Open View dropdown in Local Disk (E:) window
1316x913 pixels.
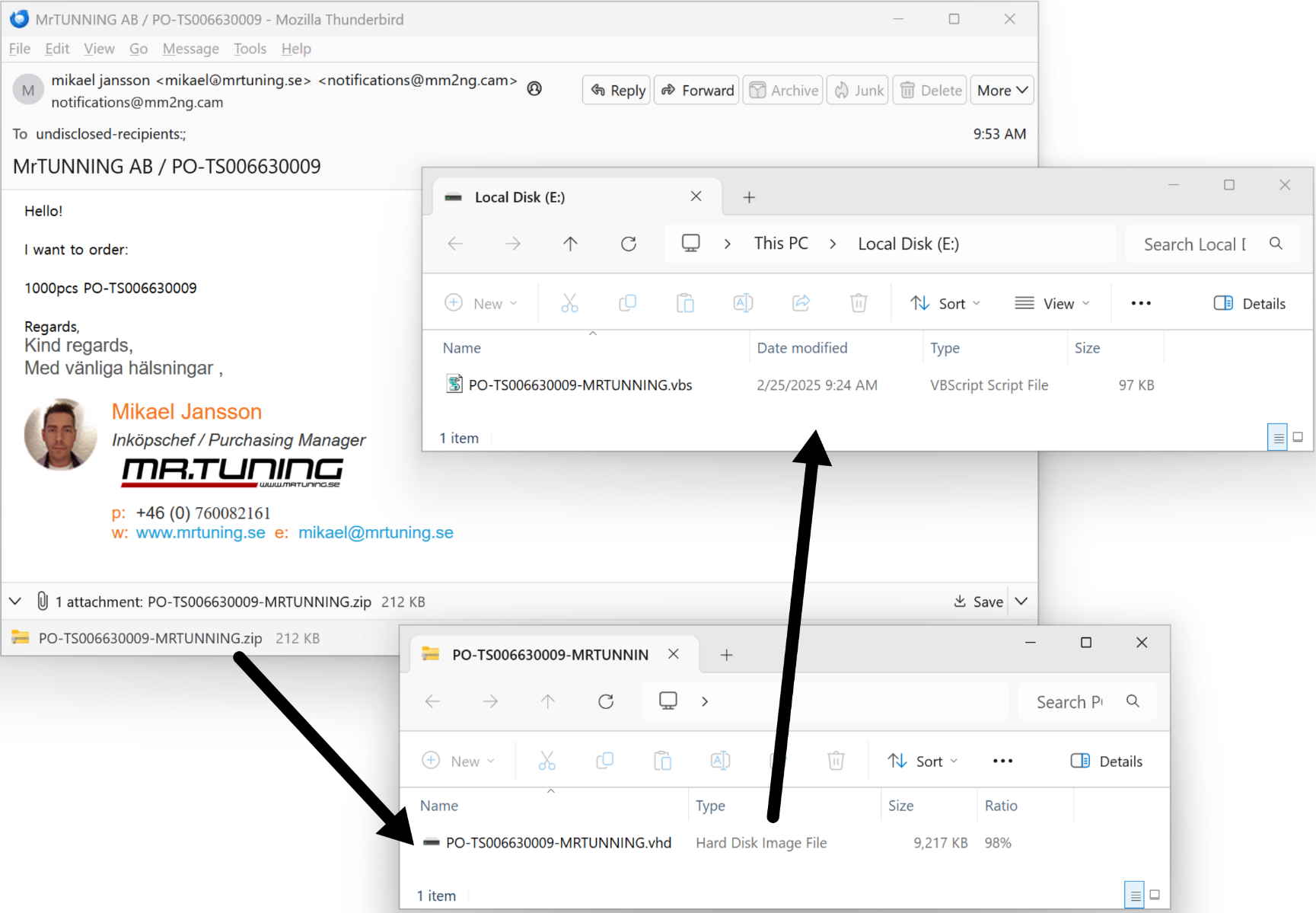point(1052,303)
